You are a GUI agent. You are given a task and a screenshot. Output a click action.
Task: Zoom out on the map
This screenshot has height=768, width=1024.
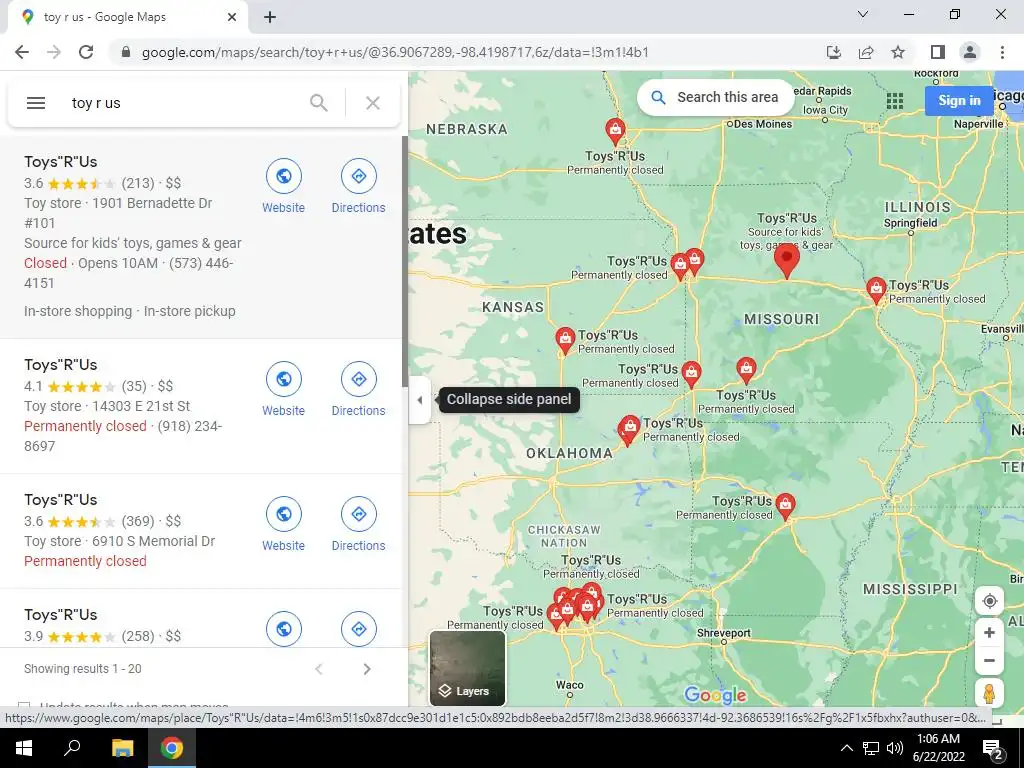pos(989,660)
